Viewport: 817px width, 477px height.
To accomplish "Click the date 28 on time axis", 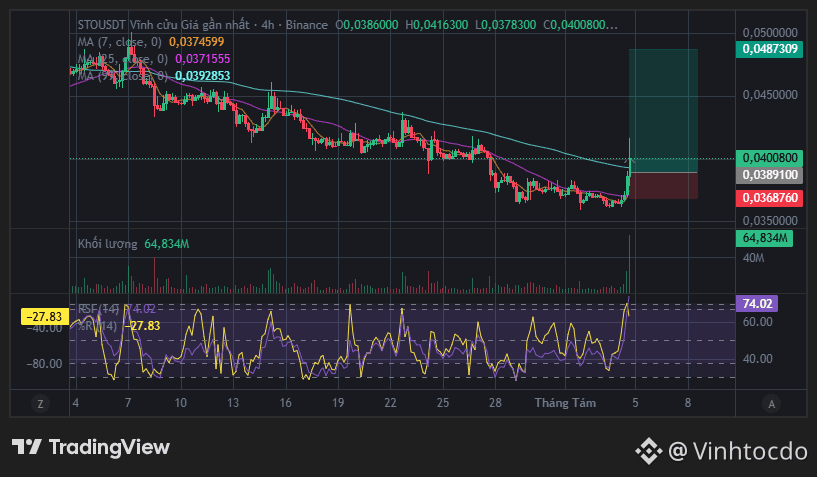I will tap(495, 403).
